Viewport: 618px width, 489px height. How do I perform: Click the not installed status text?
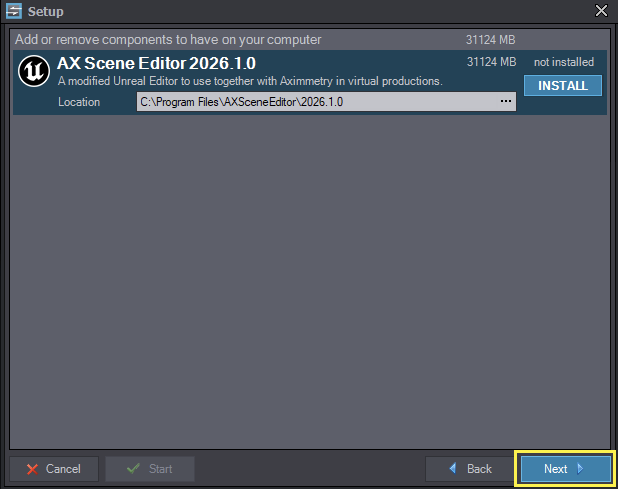pyautogui.click(x=564, y=62)
